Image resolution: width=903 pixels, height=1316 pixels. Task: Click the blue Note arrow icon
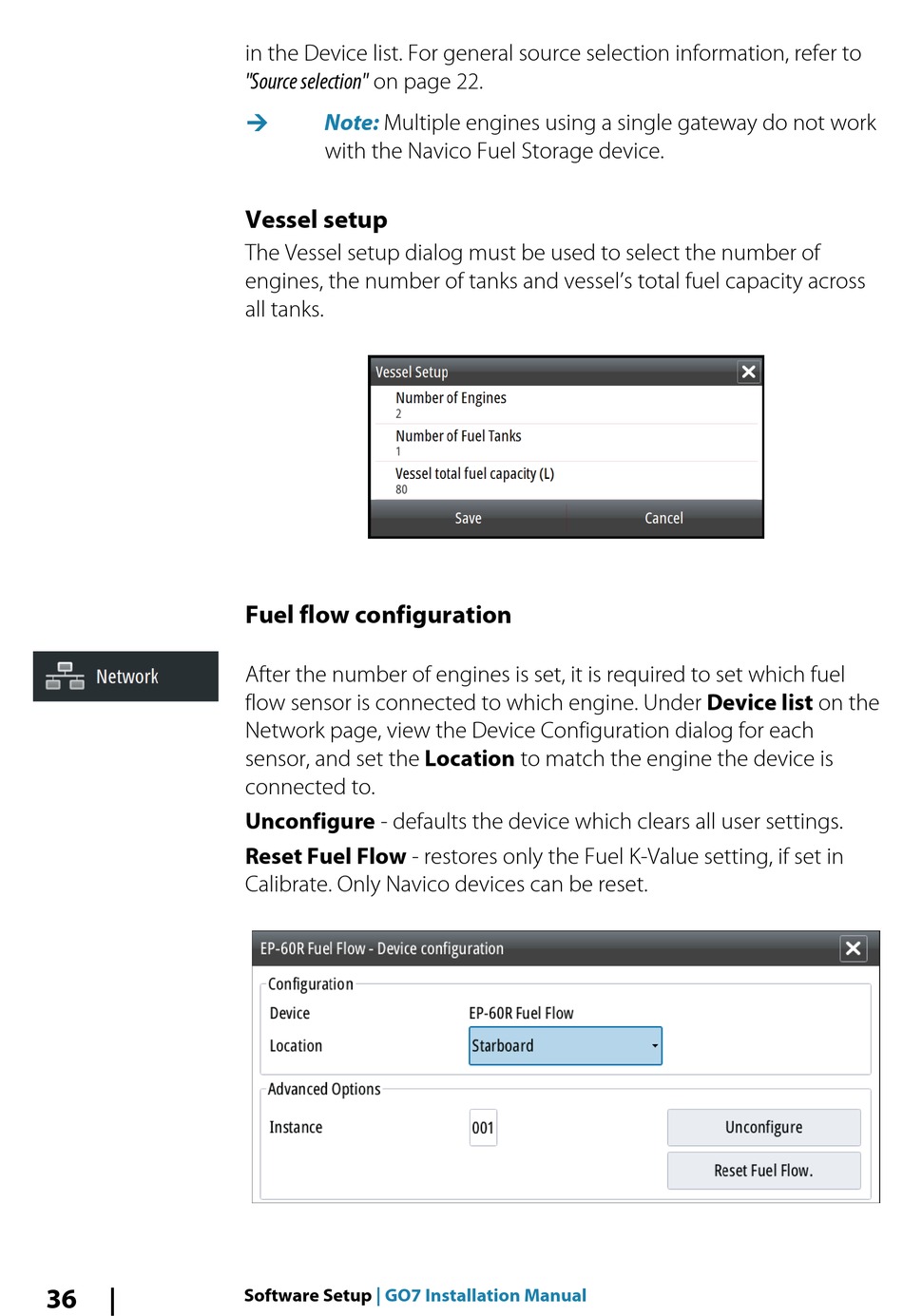coord(257,123)
